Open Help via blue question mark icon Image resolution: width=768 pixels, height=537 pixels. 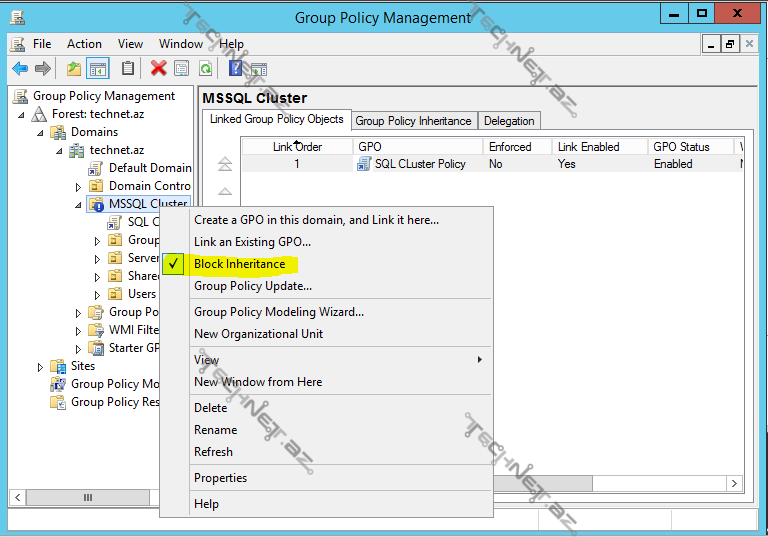[236, 68]
